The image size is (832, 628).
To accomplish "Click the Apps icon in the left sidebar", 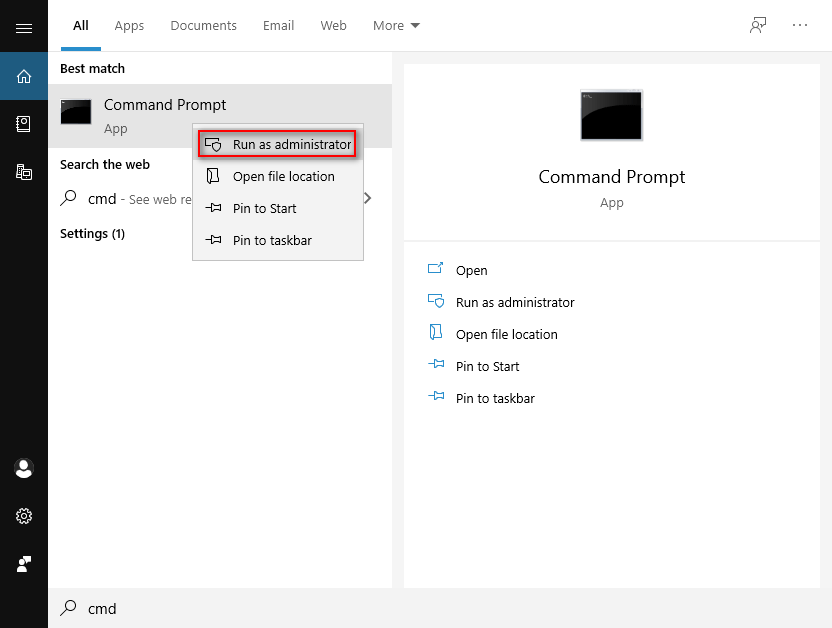I will pyautogui.click(x=24, y=171).
